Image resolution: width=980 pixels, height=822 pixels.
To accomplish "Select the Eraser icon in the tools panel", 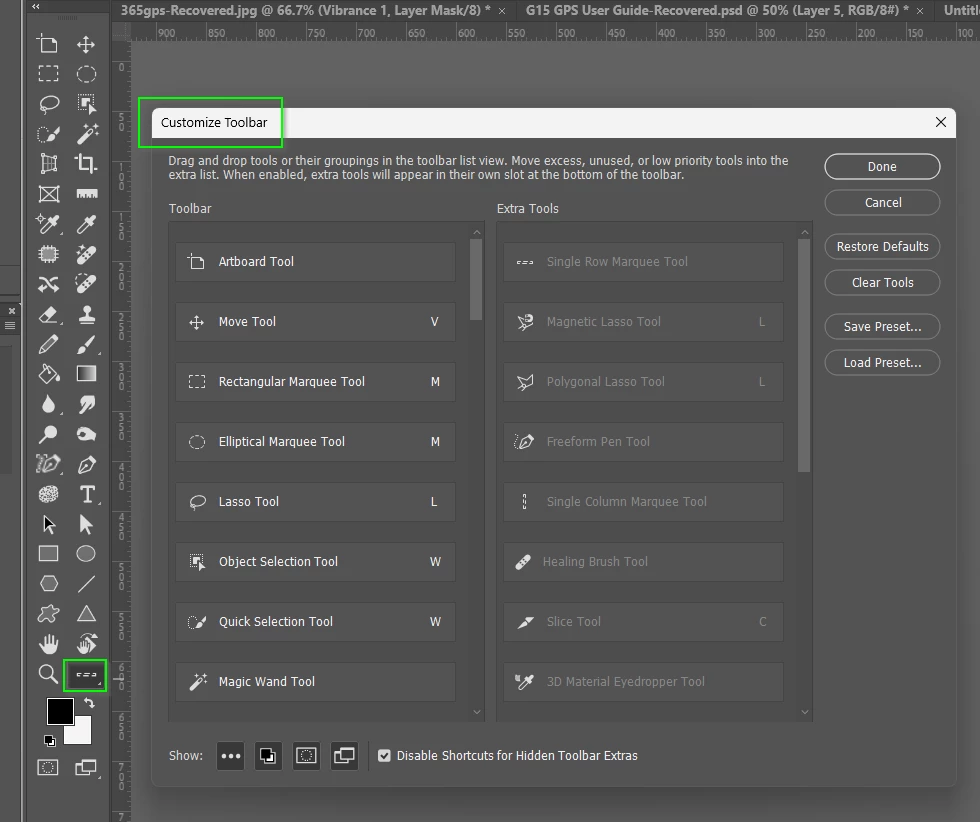I will pos(49,314).
